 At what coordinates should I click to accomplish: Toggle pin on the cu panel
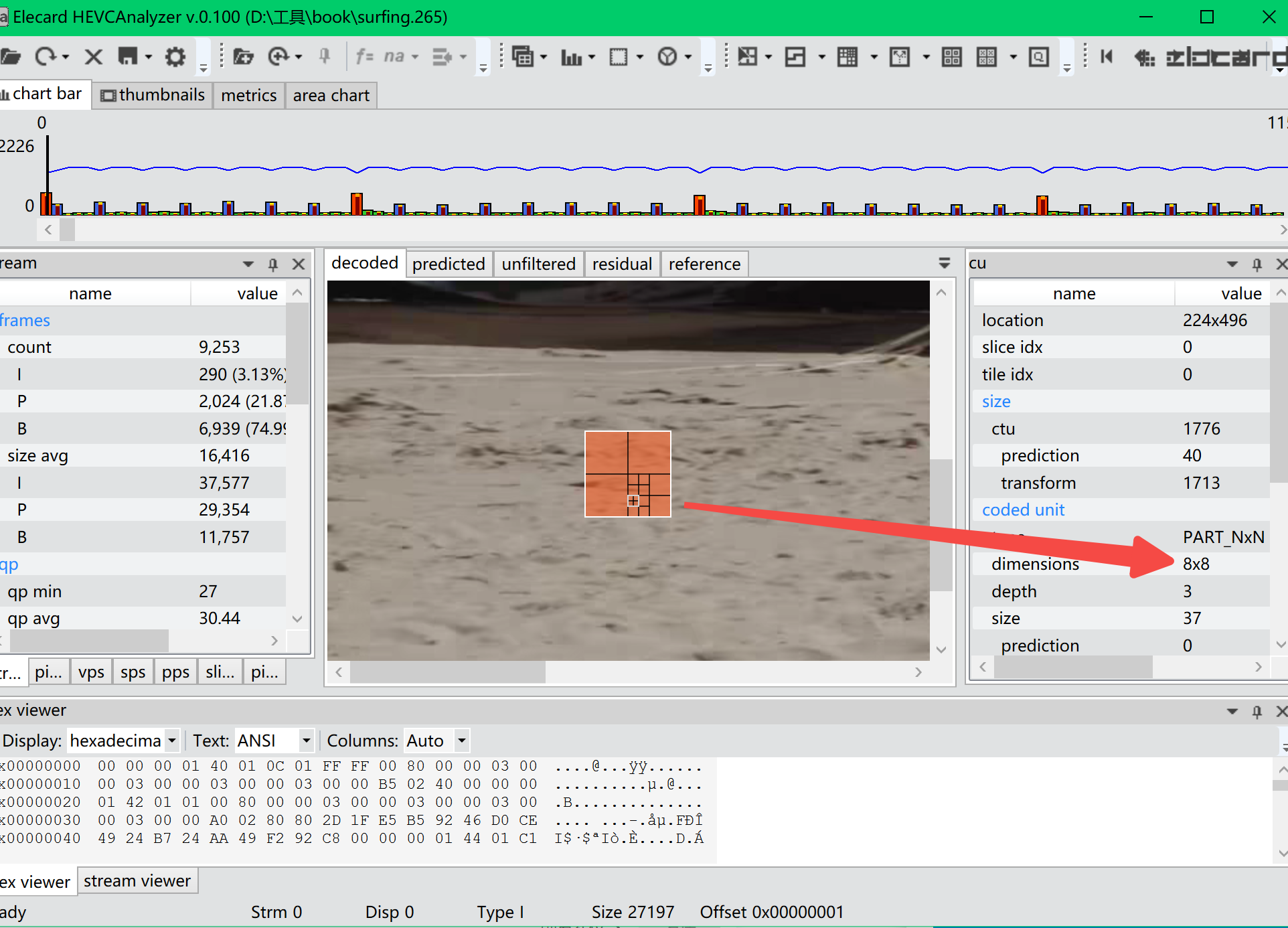1257,264
